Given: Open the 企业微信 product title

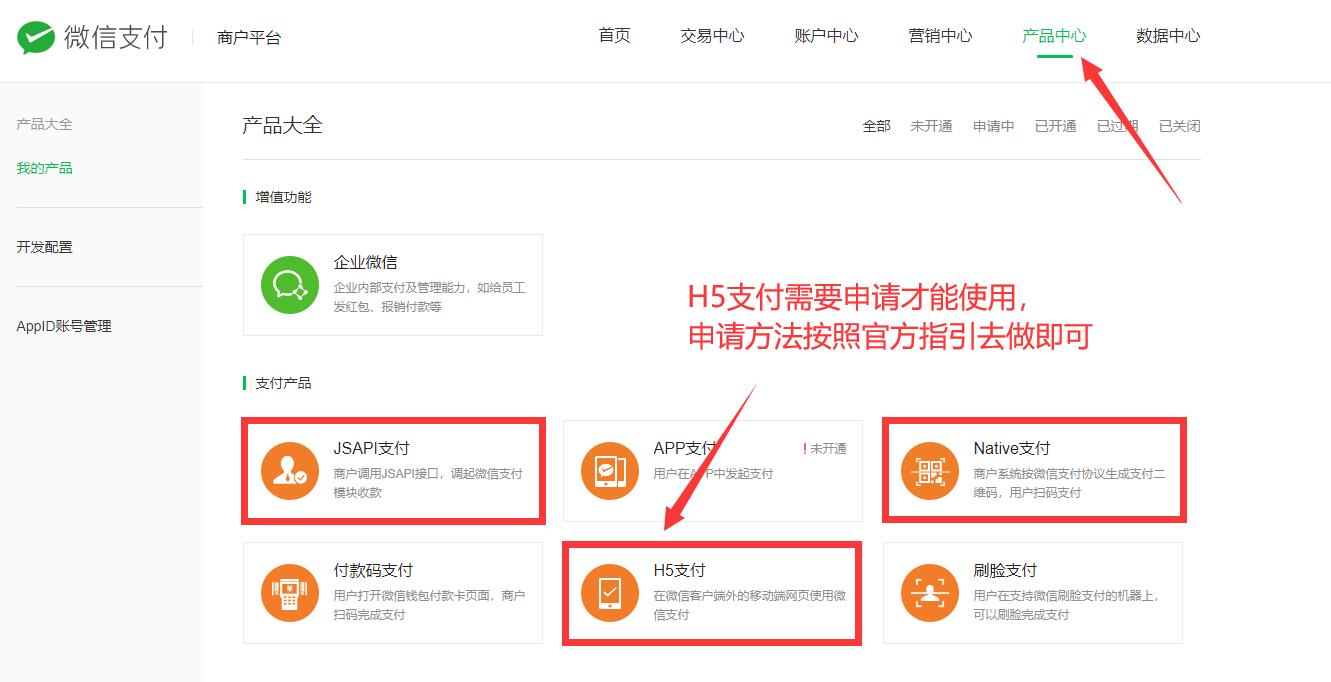Looking at the screenshot, I should [365, 263].
